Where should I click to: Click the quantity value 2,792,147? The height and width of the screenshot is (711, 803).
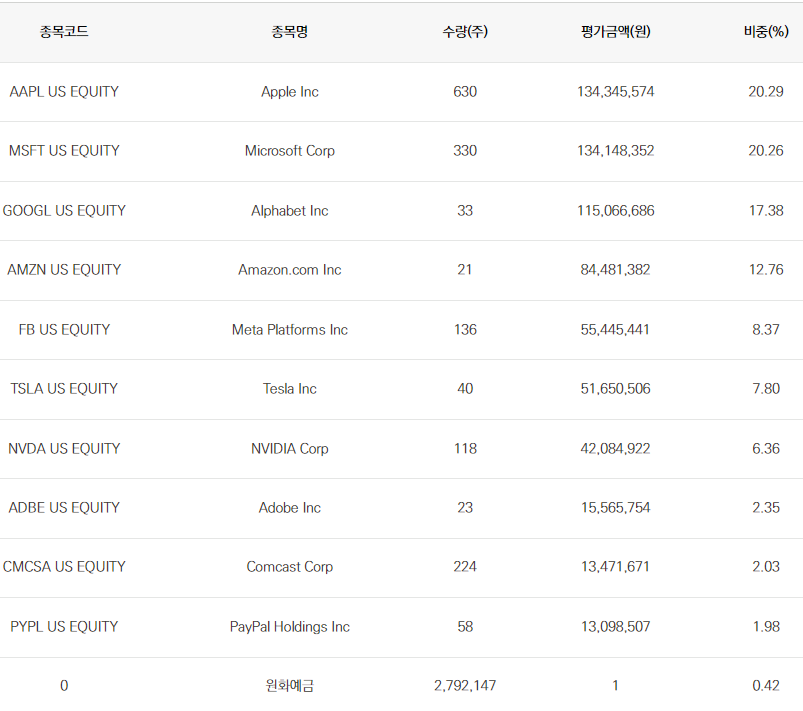(465, 685)
